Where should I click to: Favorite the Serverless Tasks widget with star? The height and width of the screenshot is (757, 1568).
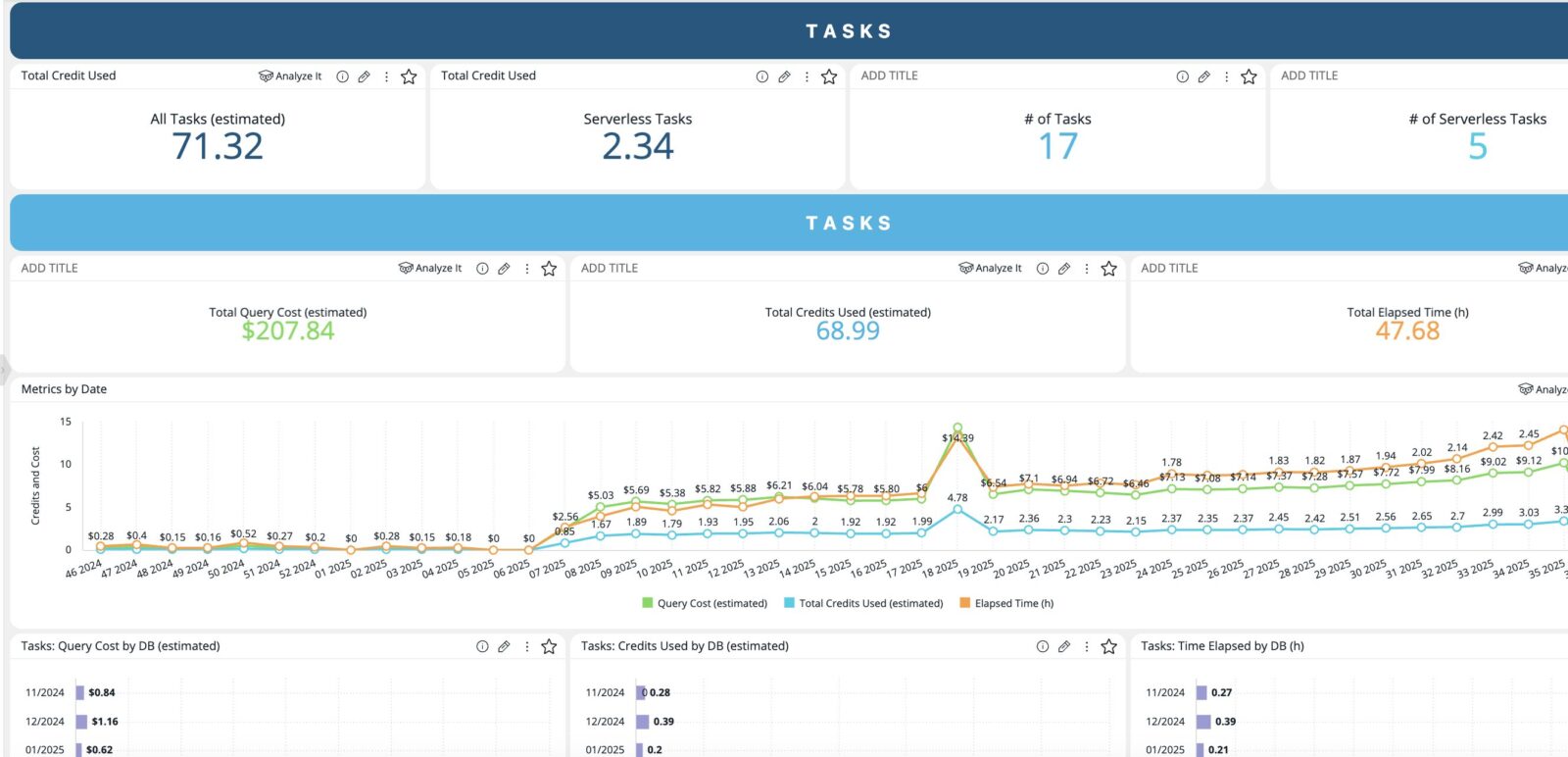829,76
